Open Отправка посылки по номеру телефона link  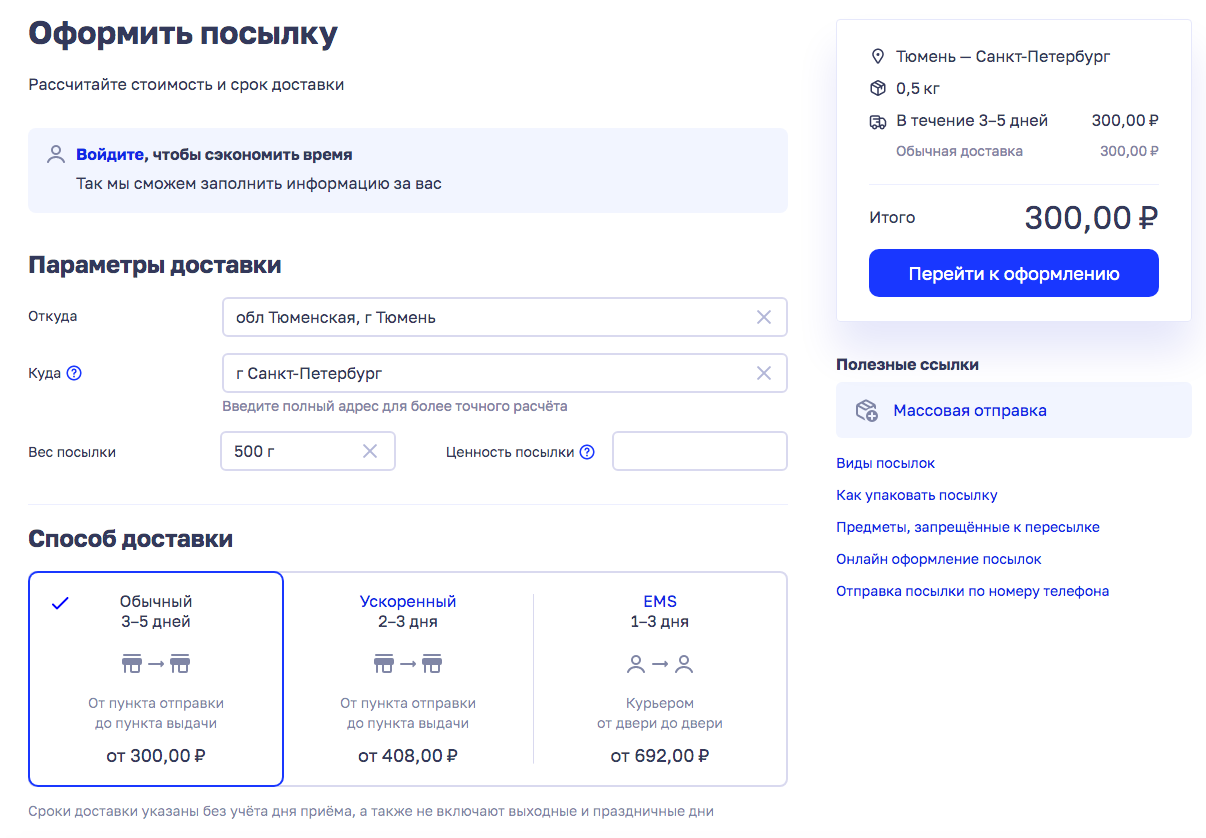[x=972, y=591]
